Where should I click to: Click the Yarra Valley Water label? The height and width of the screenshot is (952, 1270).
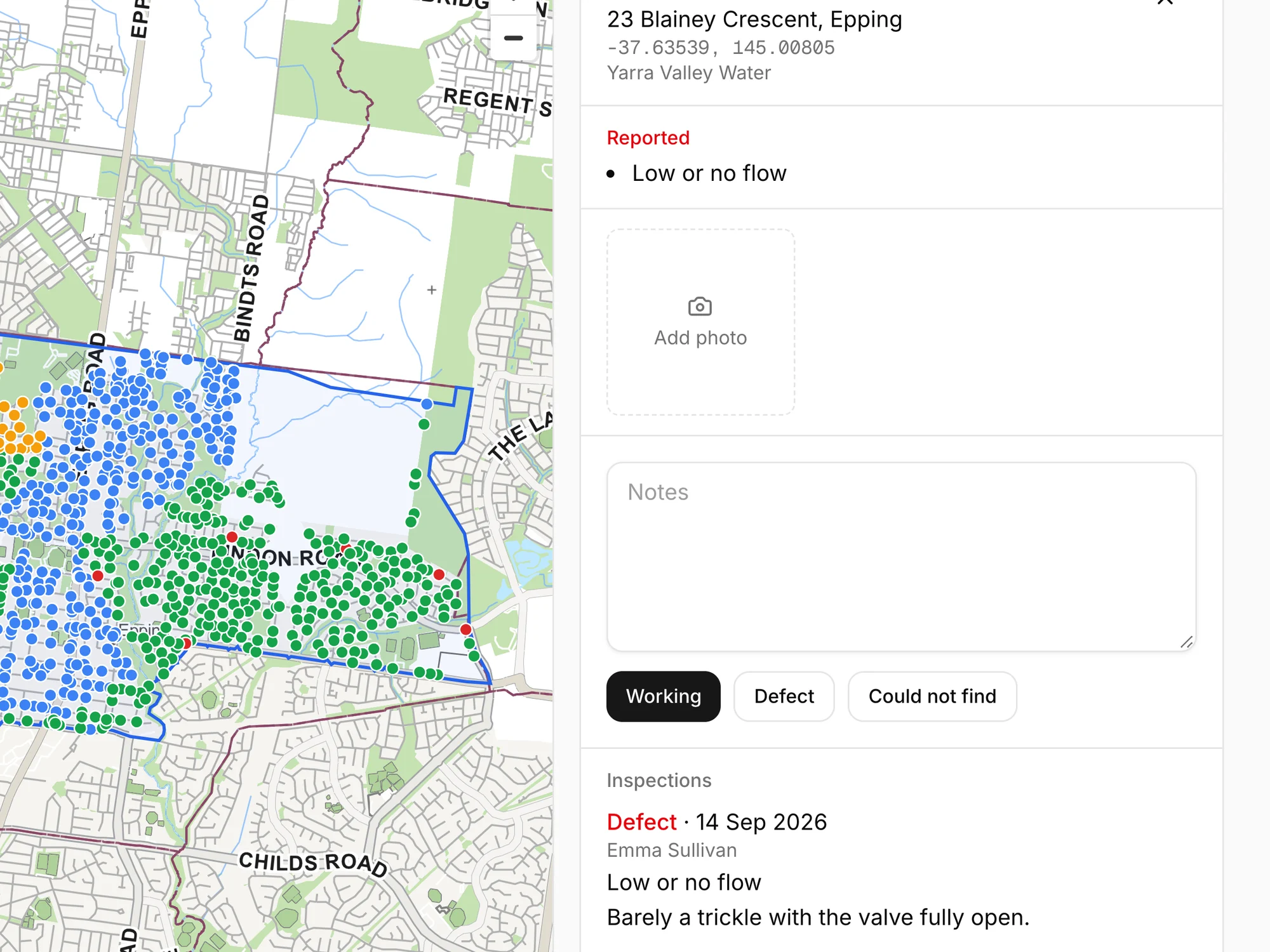(x=688, y=73)
